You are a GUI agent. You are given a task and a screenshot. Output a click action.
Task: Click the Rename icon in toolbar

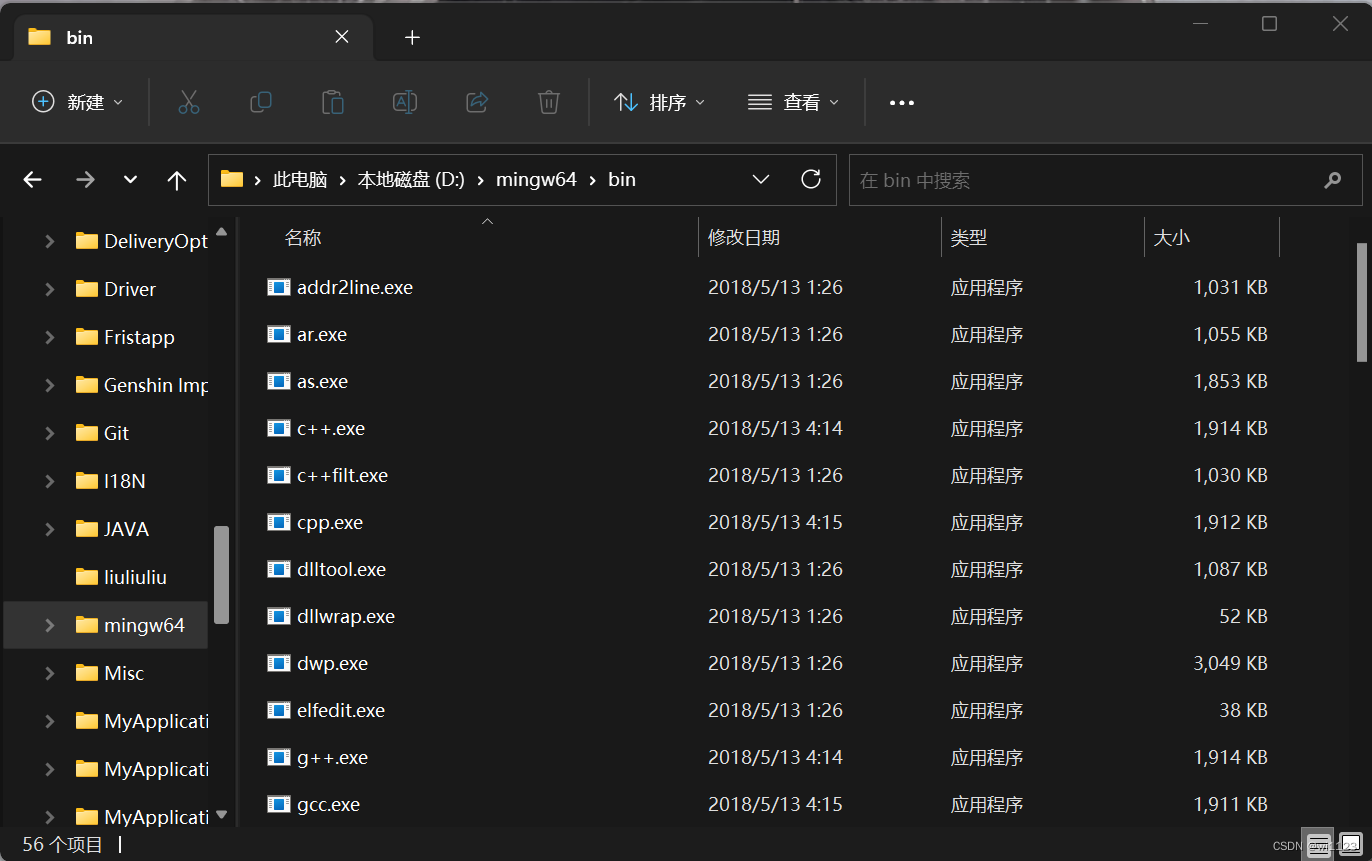click(405, 102)
